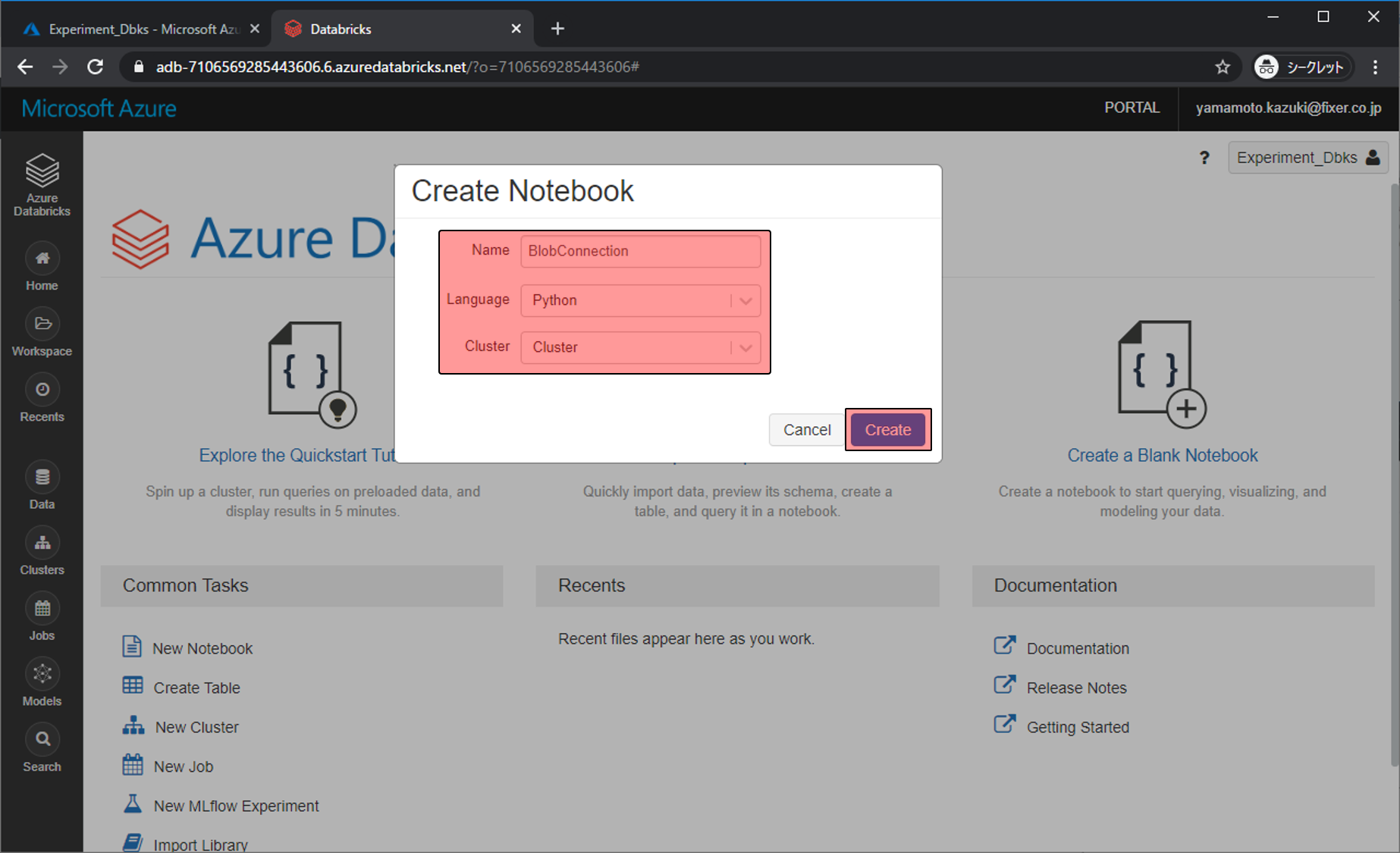
Task: Click the notebook Name input field
Action: (640, 251)
